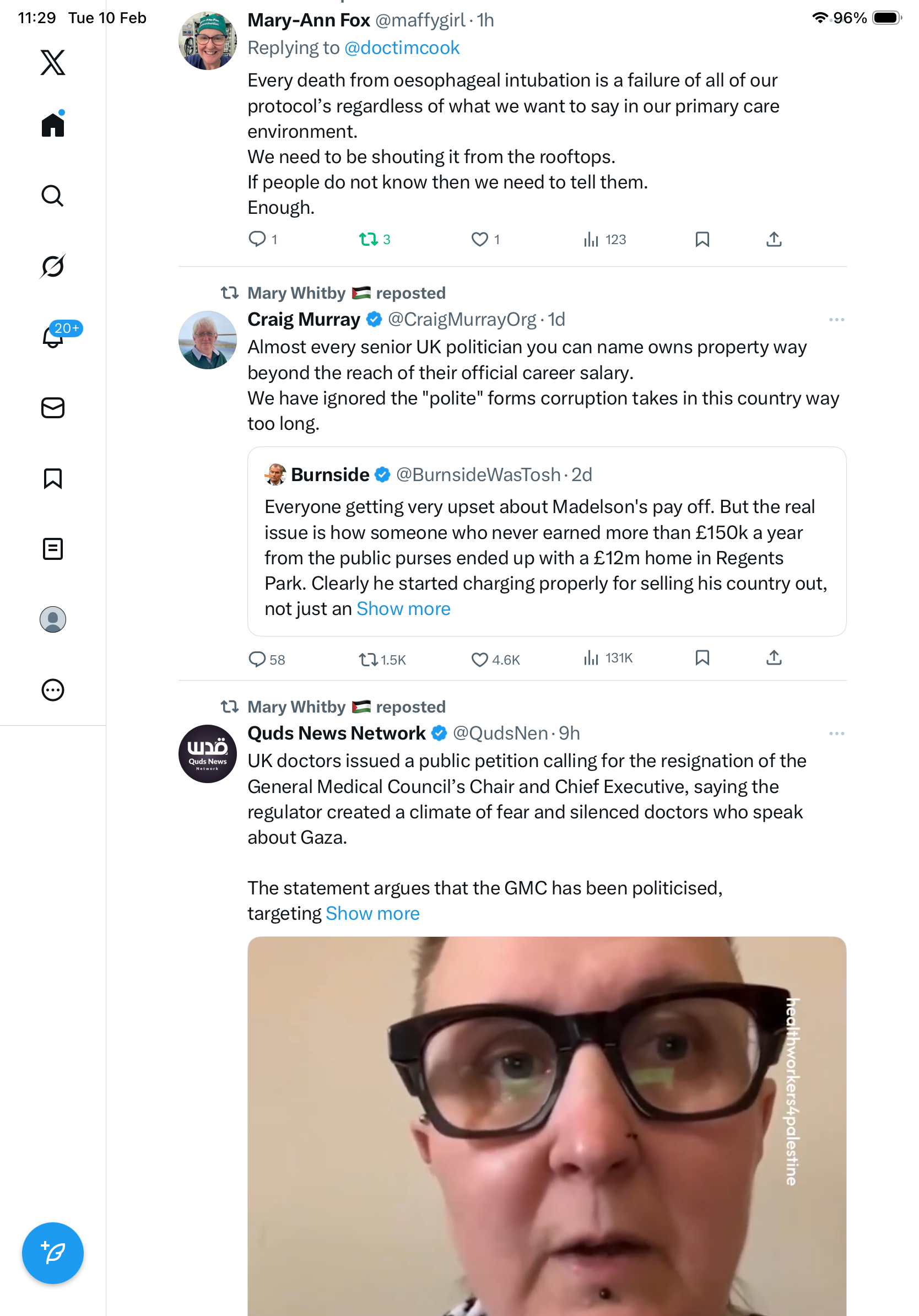Open Grok from the sidebar
Screen dimensions: 919x1316
click(53, 266)
